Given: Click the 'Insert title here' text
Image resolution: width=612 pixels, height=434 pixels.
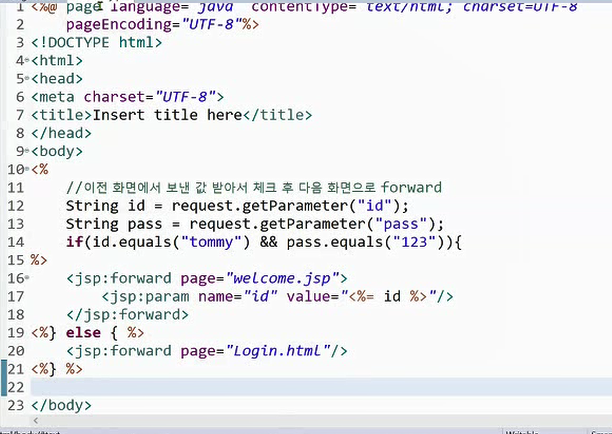Looking at the screenshot, I should [167, 115].
